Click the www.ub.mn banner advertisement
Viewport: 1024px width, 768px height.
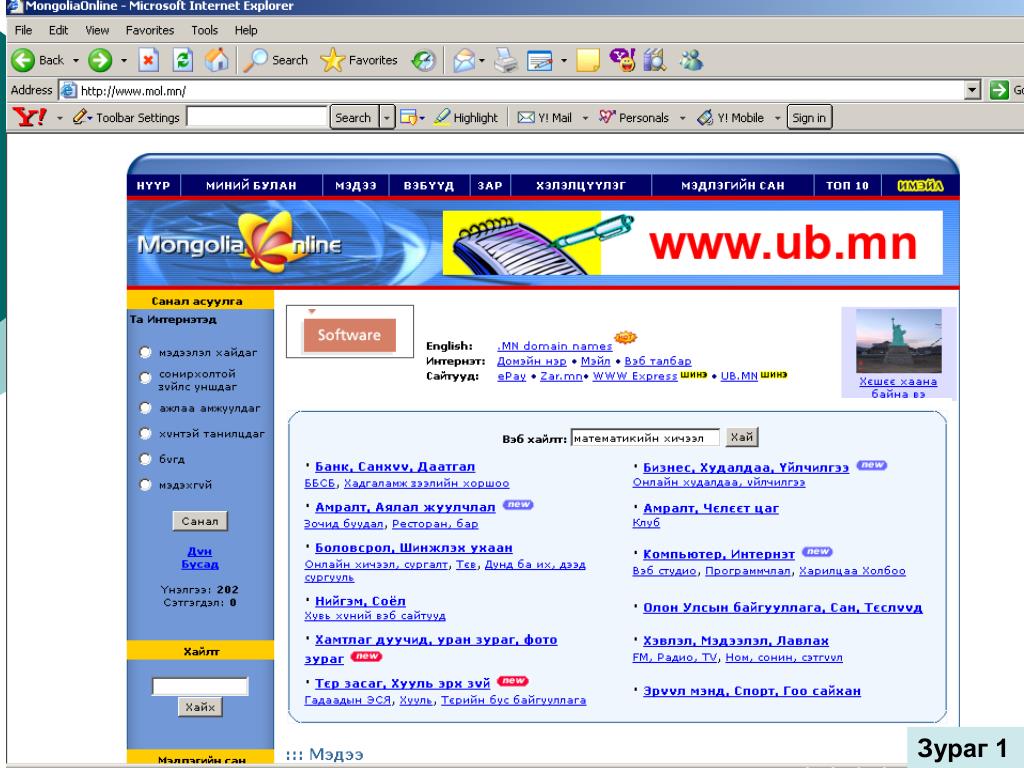[692, 243]
